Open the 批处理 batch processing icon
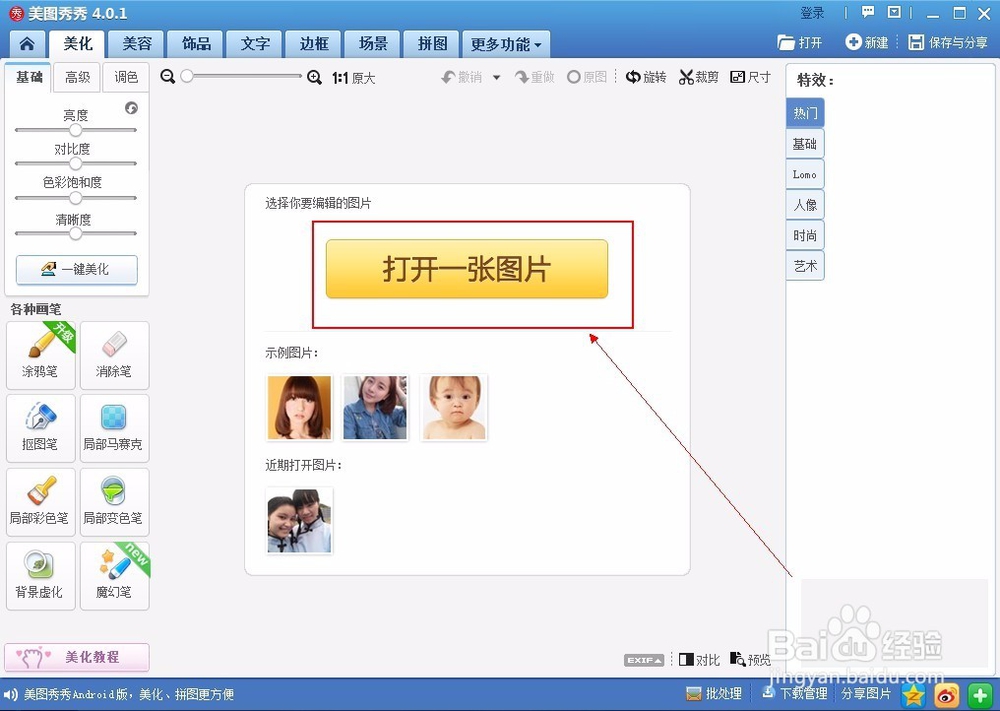 tap(714, 693)
